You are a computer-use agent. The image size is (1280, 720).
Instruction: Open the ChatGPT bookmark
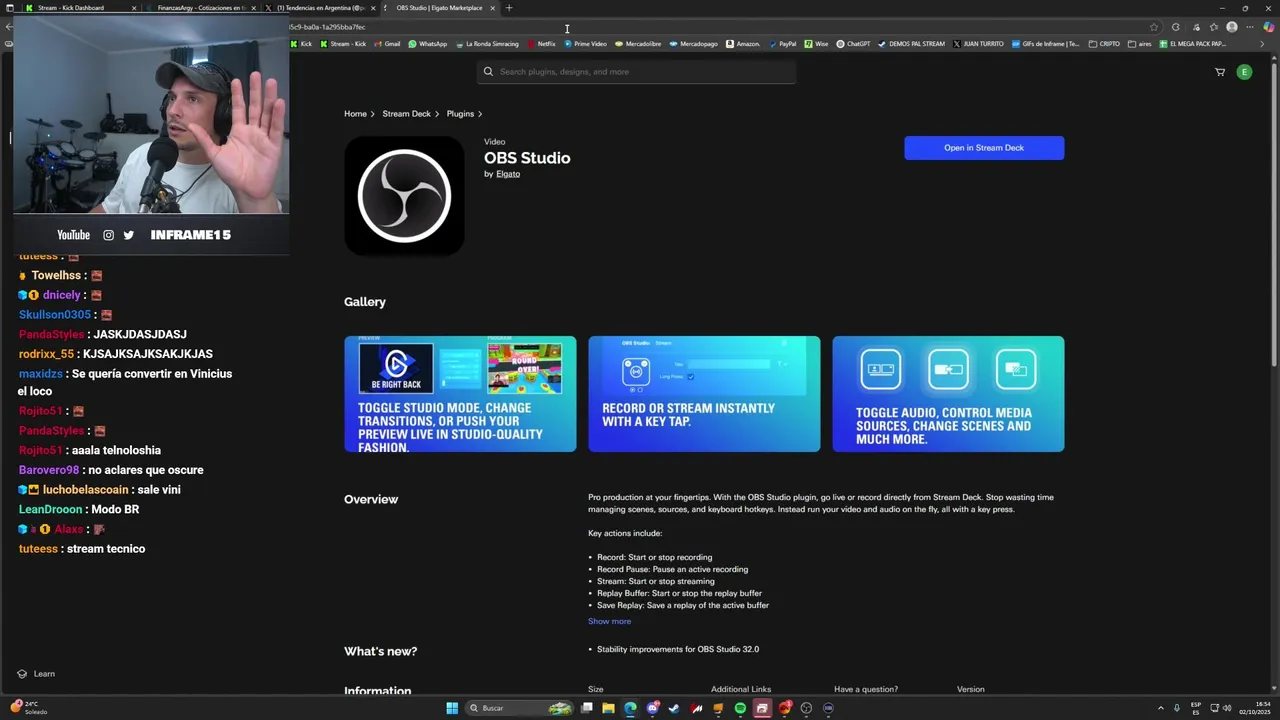point(853,44)
